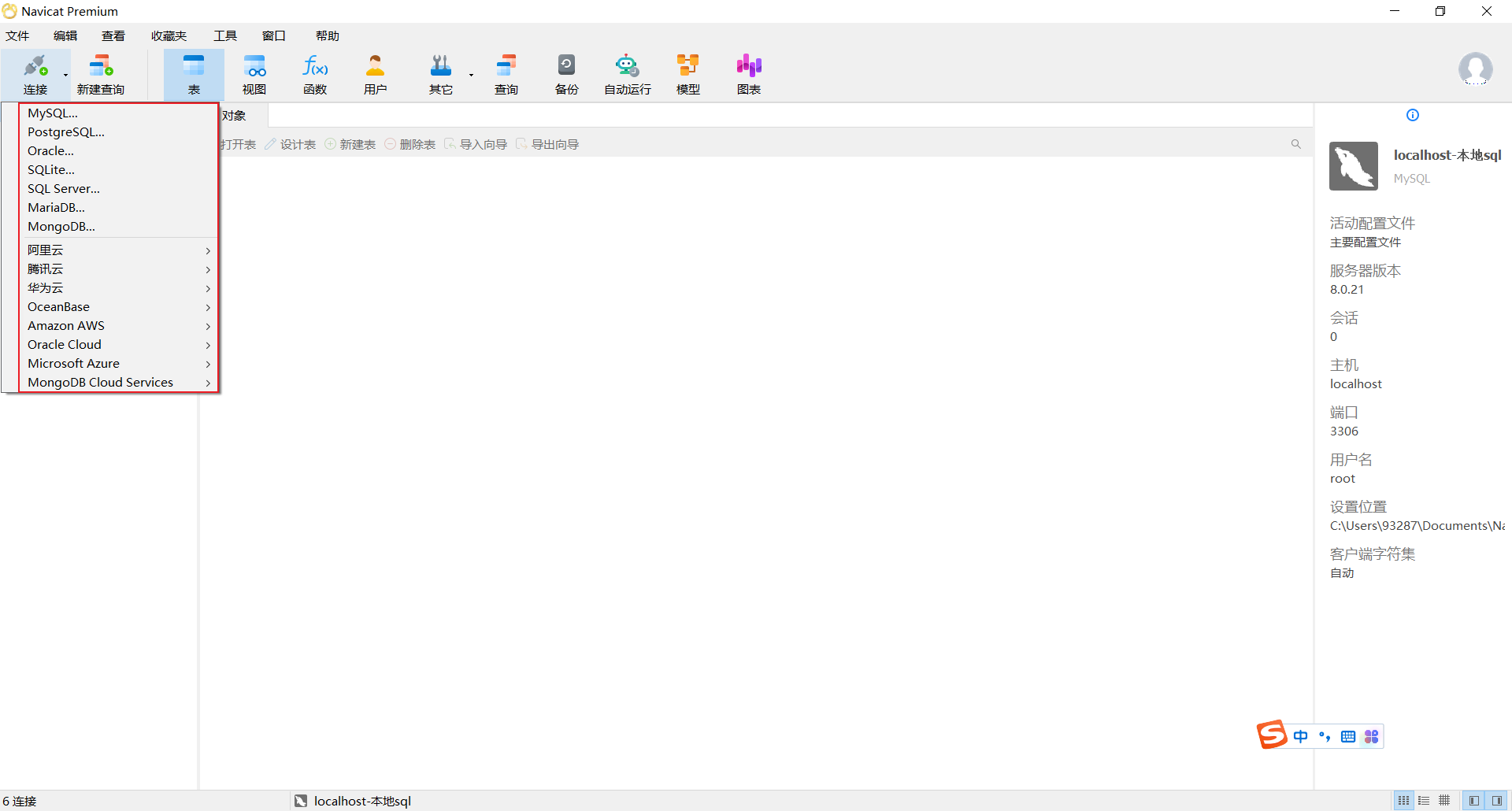This screenshot has height=811, width=1512.
Task: Expand the 腾讯云 submenu
Action: (x=118, y=269)
